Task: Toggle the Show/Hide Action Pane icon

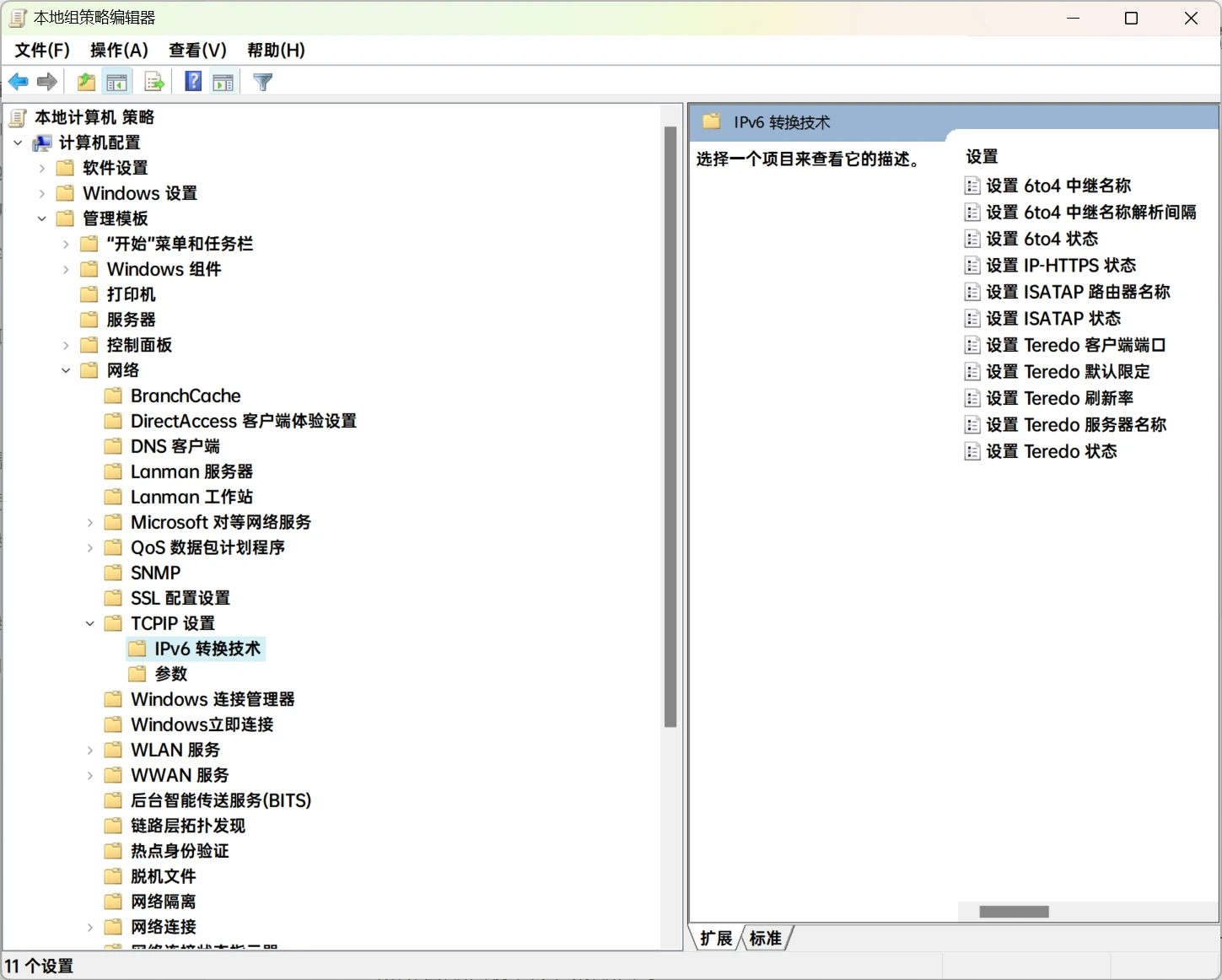Action: [223, 82]
